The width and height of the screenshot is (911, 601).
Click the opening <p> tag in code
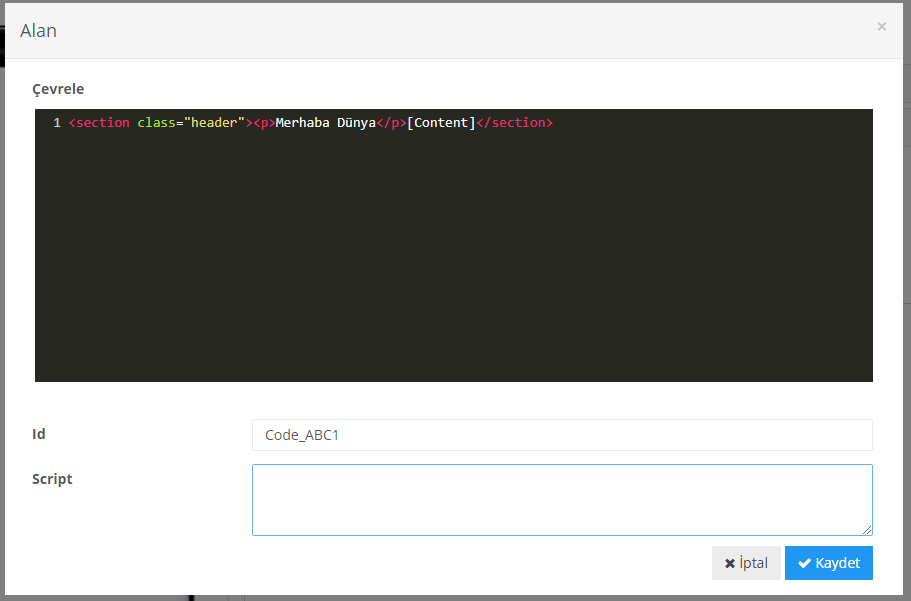pyautogui.click(x=264, y=123)
